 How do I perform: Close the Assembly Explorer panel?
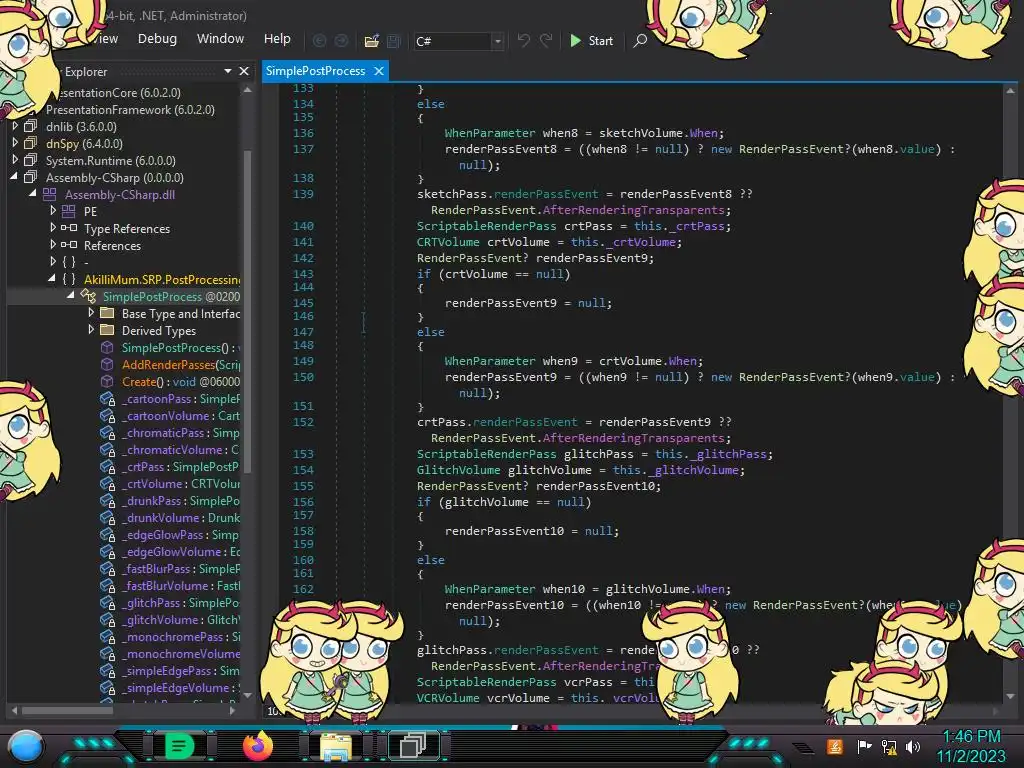[244, 71]
